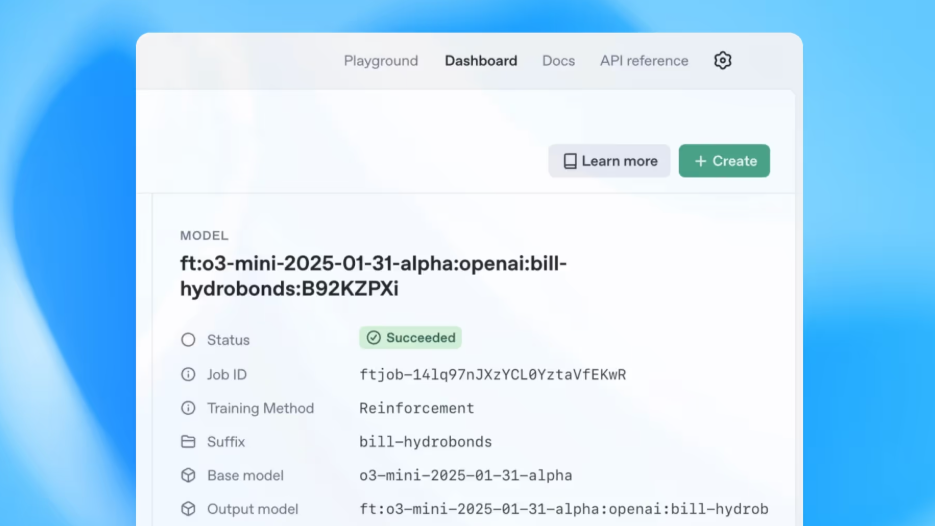Open the API reference tab

[644, 61]
